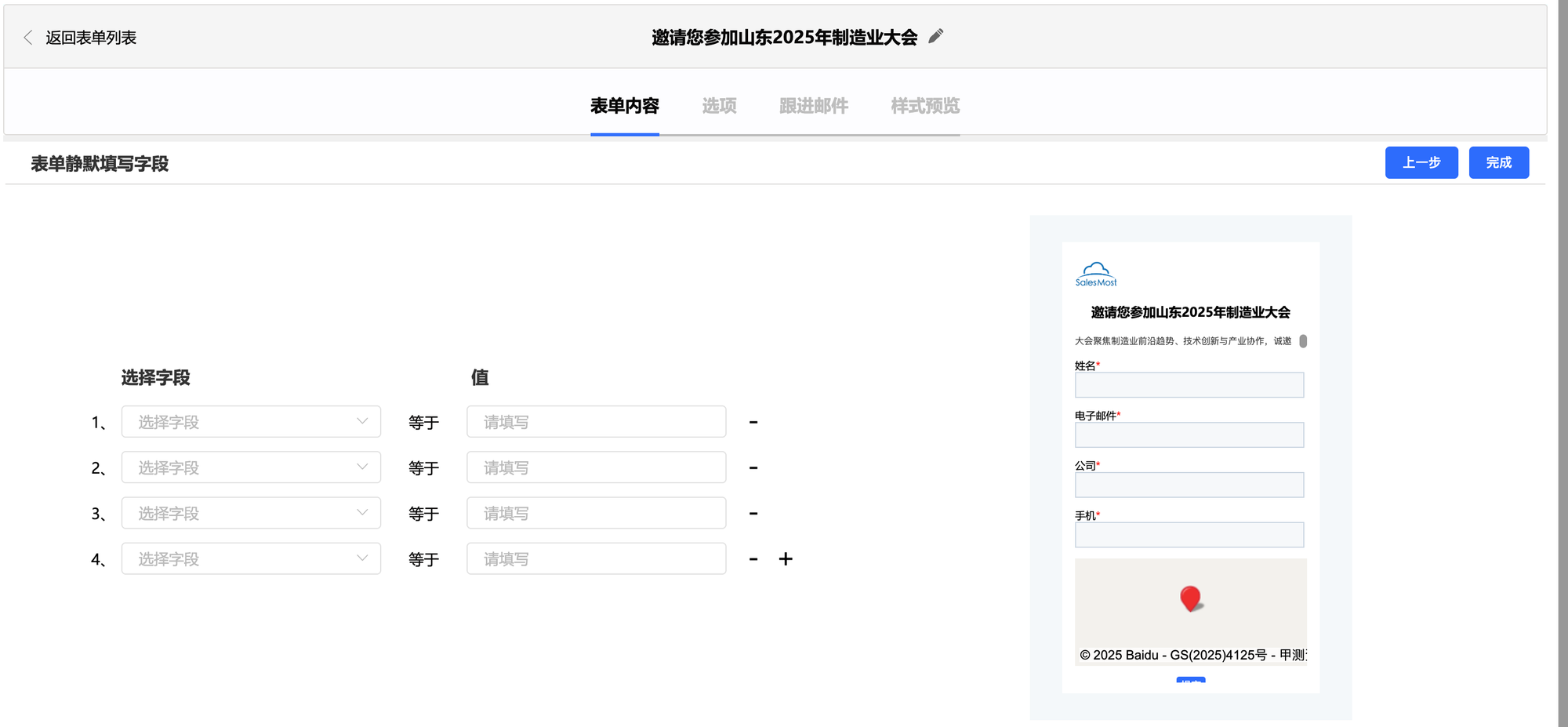Expand the row 3 field selection dropdown
Image resolution: width=1568 pixels, height=727 pixels.
tap(251, 514)
